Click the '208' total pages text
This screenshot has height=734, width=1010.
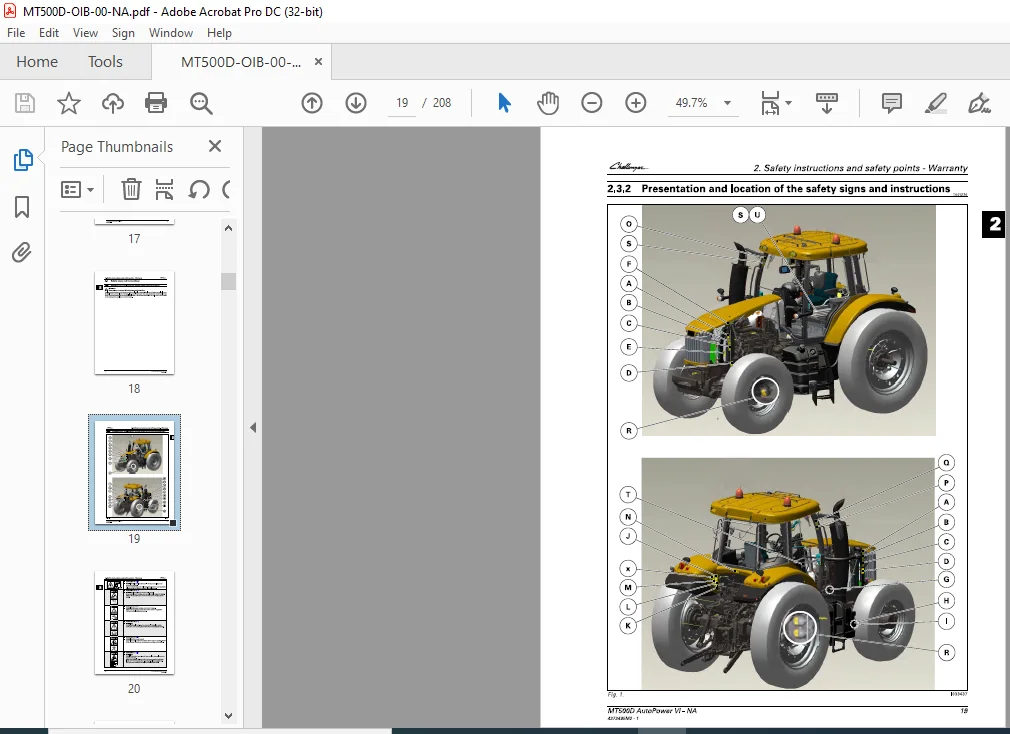coord(442,103)
